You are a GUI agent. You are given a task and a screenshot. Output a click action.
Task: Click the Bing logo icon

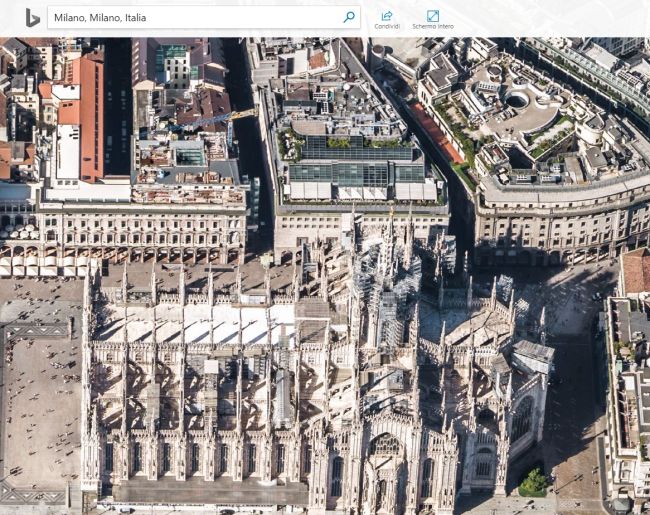click(x=32, y=18)
